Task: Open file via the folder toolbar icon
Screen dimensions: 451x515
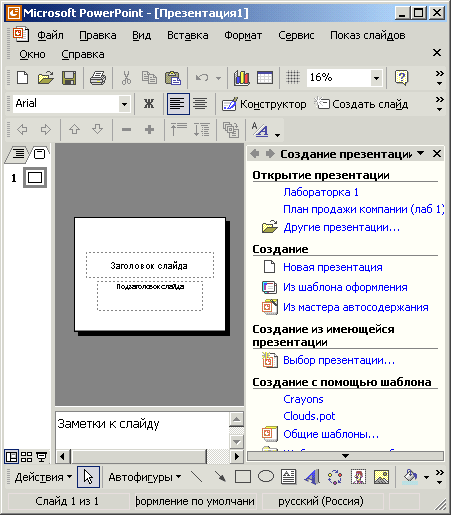Action: coord(46,78)
